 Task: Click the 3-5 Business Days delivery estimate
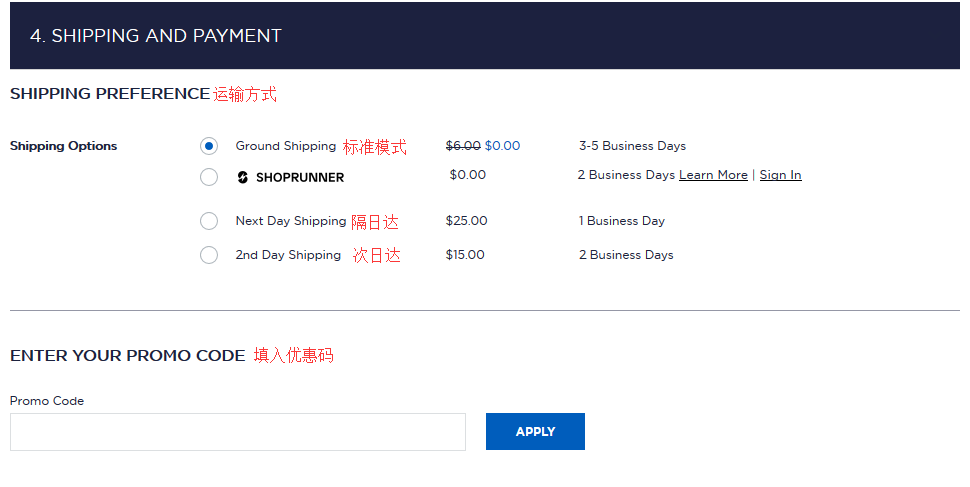click(x=632, y=146)
